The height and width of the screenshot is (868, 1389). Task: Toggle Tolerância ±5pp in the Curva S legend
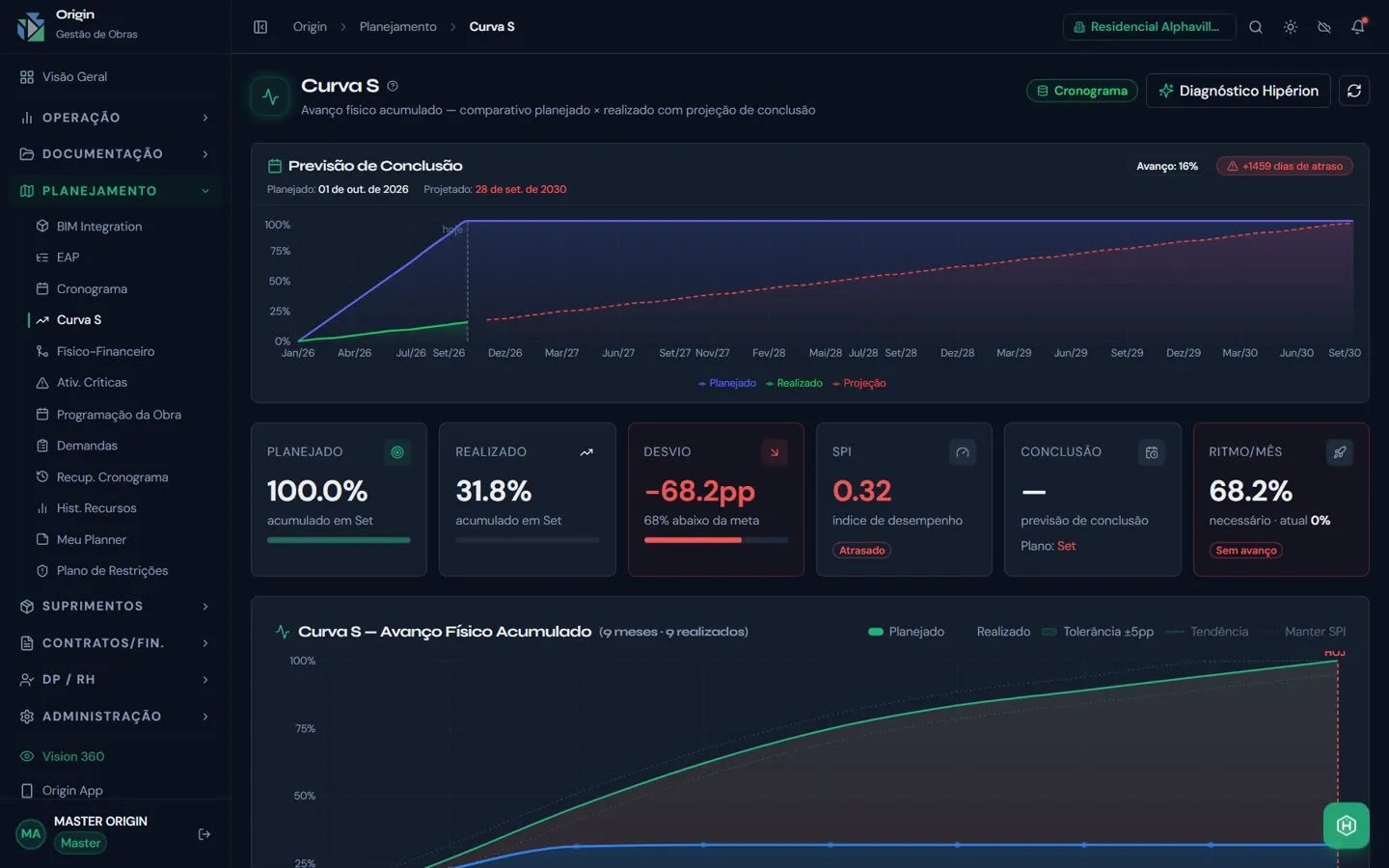[1098, 632]
